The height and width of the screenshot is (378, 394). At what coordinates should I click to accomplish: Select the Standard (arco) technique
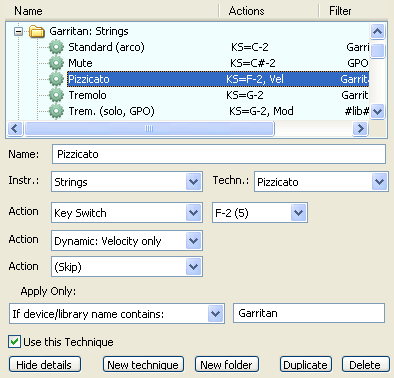point(106,47)
